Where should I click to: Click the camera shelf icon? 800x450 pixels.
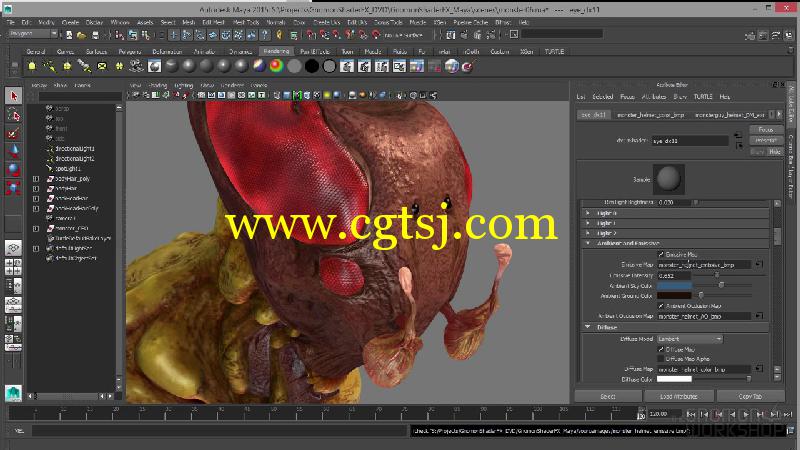click(136, 66)
